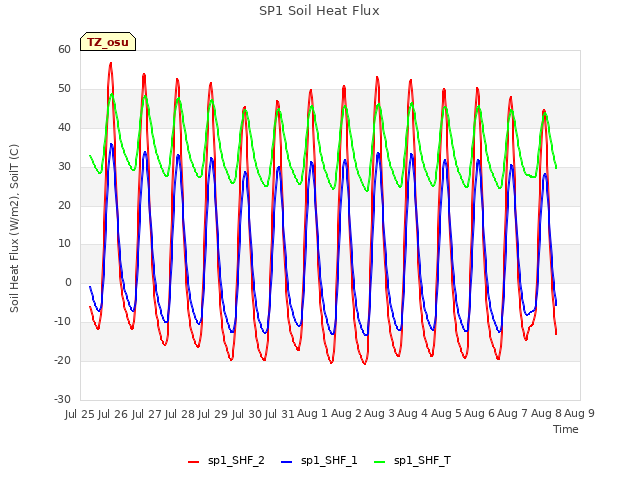This screenshot has height=480, width=640.
Task: Click the Jul 26 x-axis tick label
Action: pos(113,414)
